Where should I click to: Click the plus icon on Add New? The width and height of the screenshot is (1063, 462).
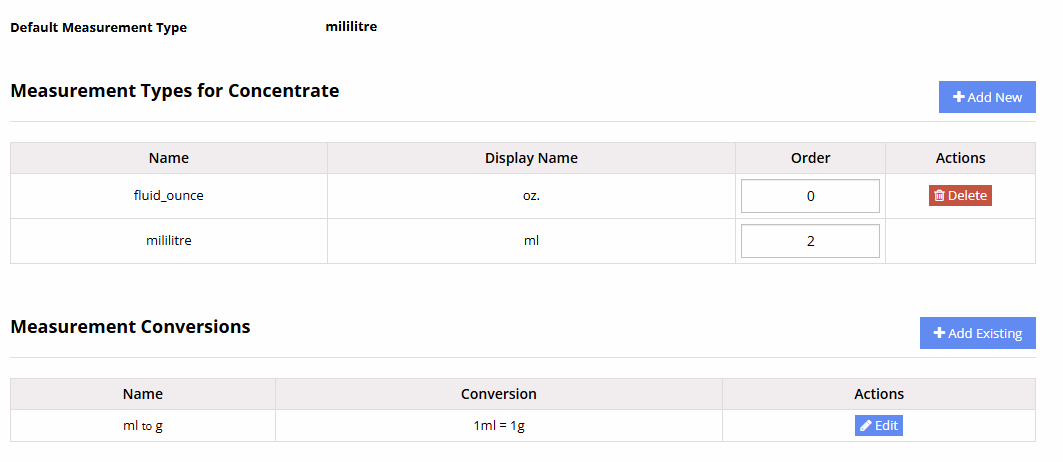[x=958, y=97]
